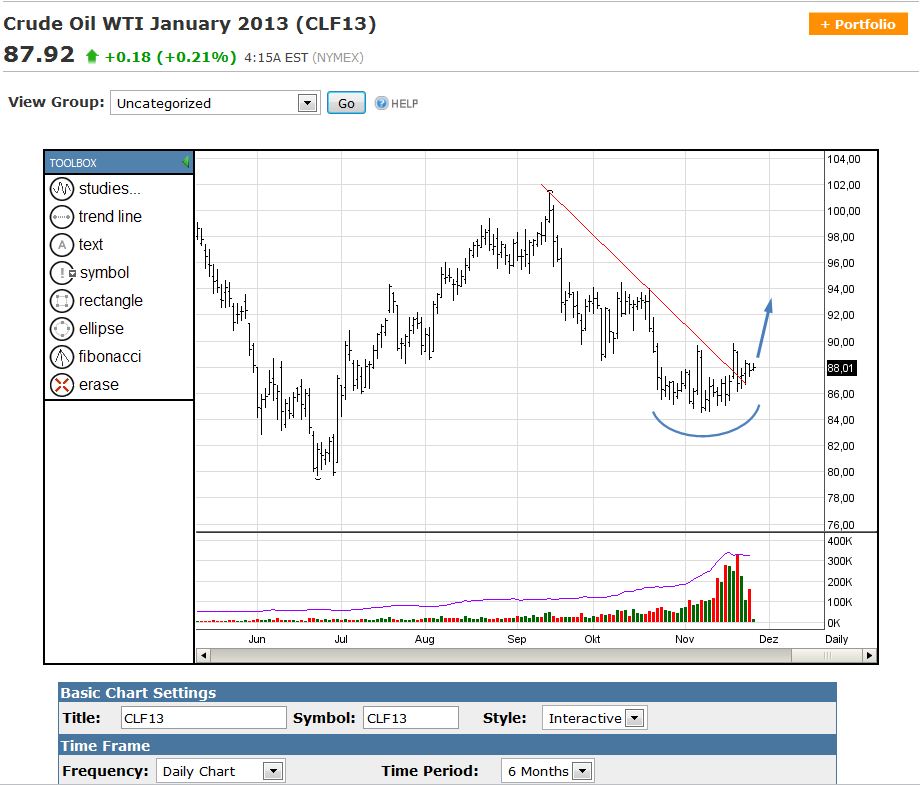Click the chart scrollbar left arrow
The image size is (920, 785).
[203, 655]
